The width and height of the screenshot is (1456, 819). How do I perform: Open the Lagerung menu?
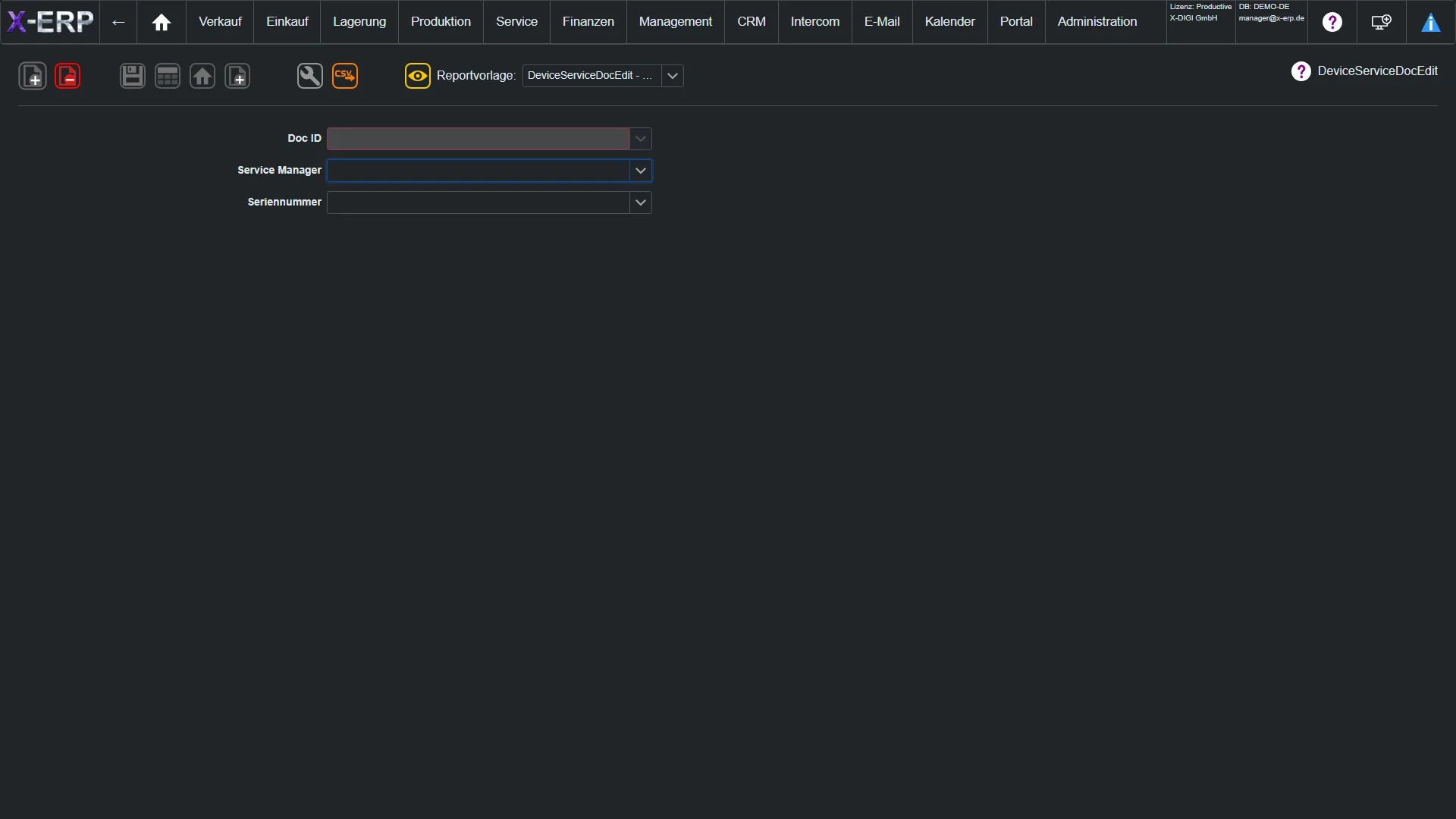[359, 22]
